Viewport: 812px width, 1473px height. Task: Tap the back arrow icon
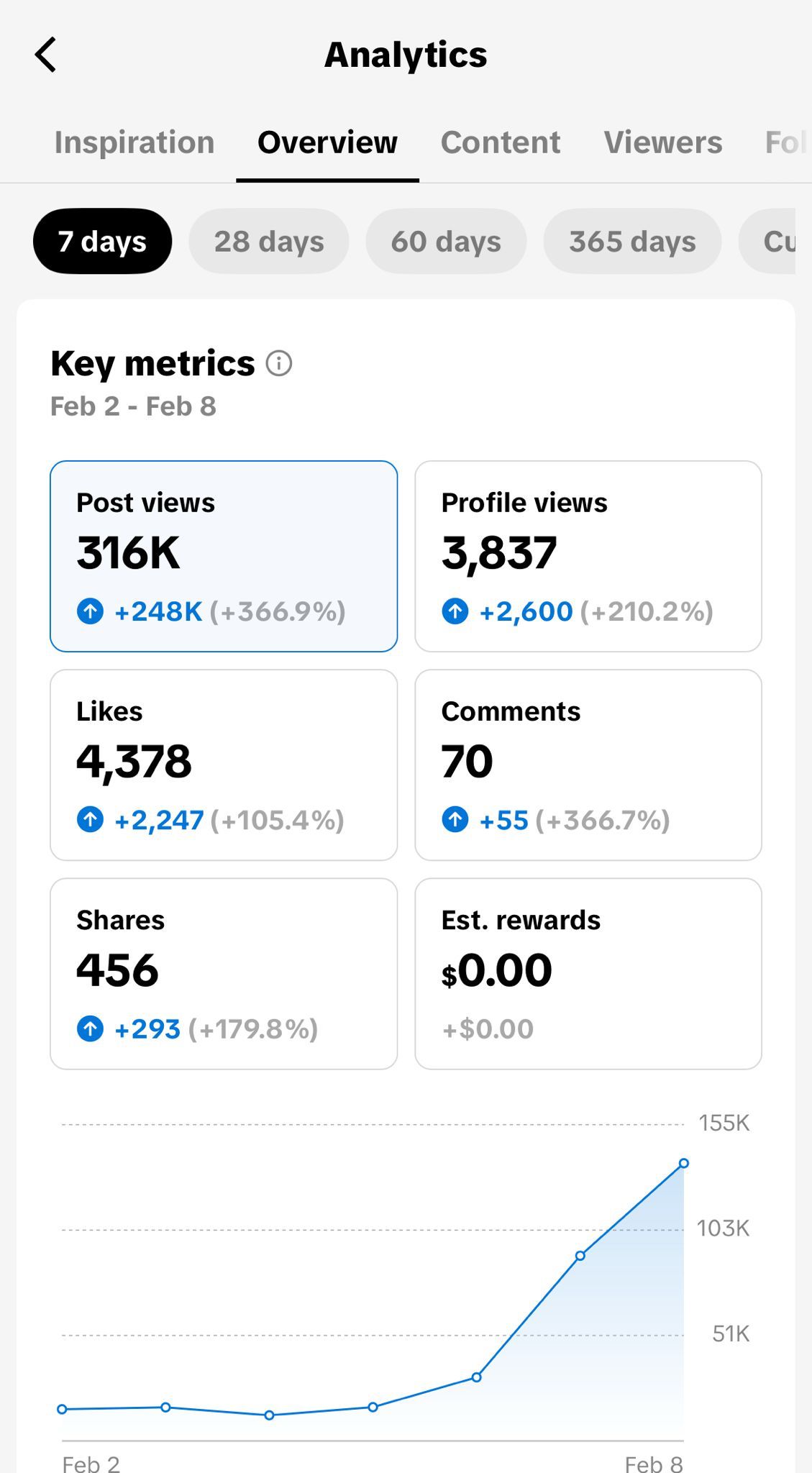pos(45,55)
